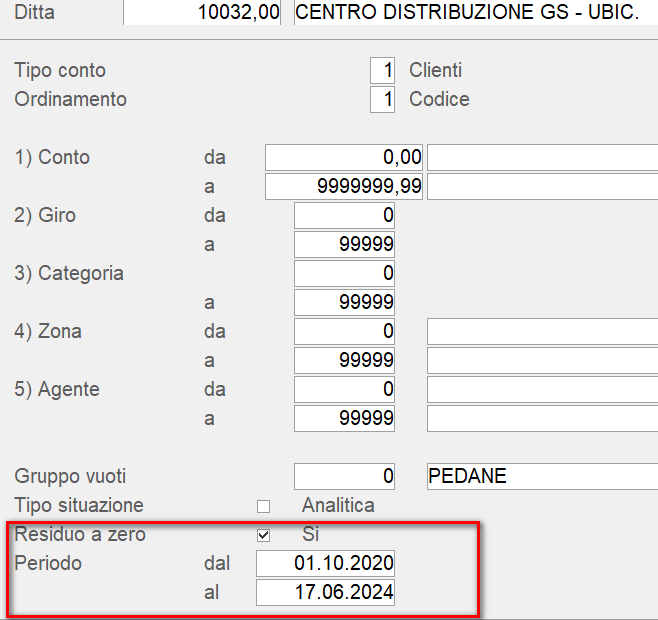
Task: Select the Ditta name field CENTRO DISTRIBUZIONE
Action: 475,13
